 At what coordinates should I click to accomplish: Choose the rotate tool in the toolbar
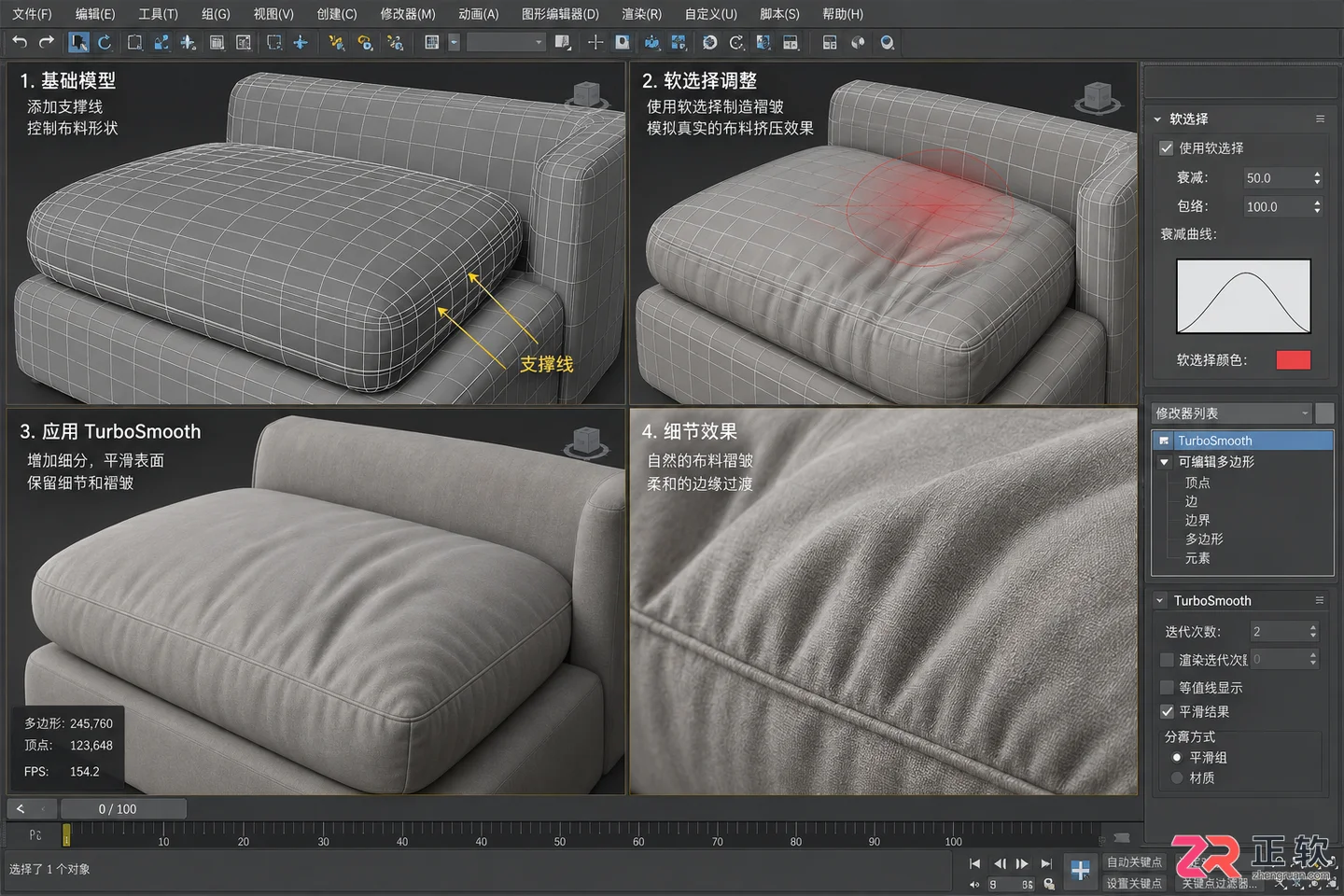105,42
